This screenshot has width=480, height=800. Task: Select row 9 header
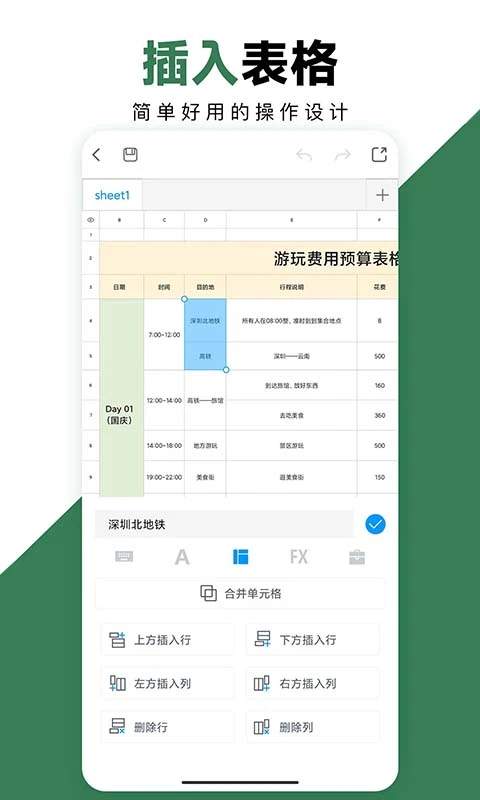click(x=91, y=477)
